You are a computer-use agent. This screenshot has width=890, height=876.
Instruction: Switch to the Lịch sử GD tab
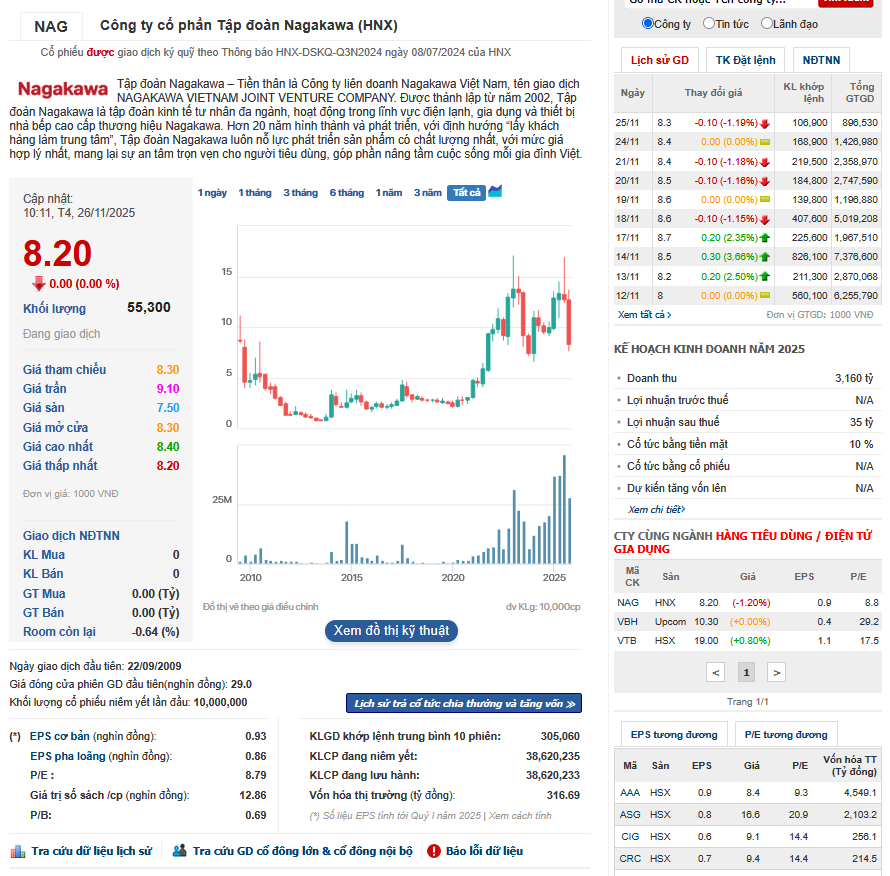[660, 60]
